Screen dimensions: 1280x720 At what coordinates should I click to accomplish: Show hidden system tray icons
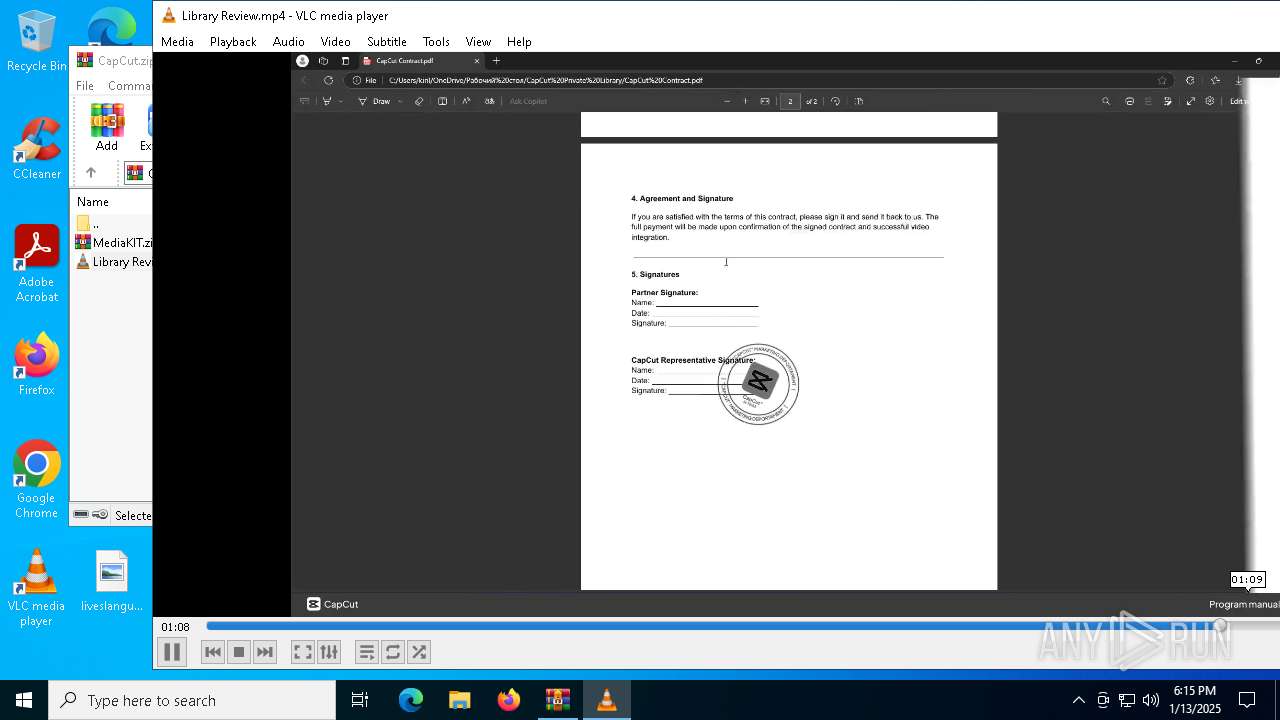coord(1078,700)
